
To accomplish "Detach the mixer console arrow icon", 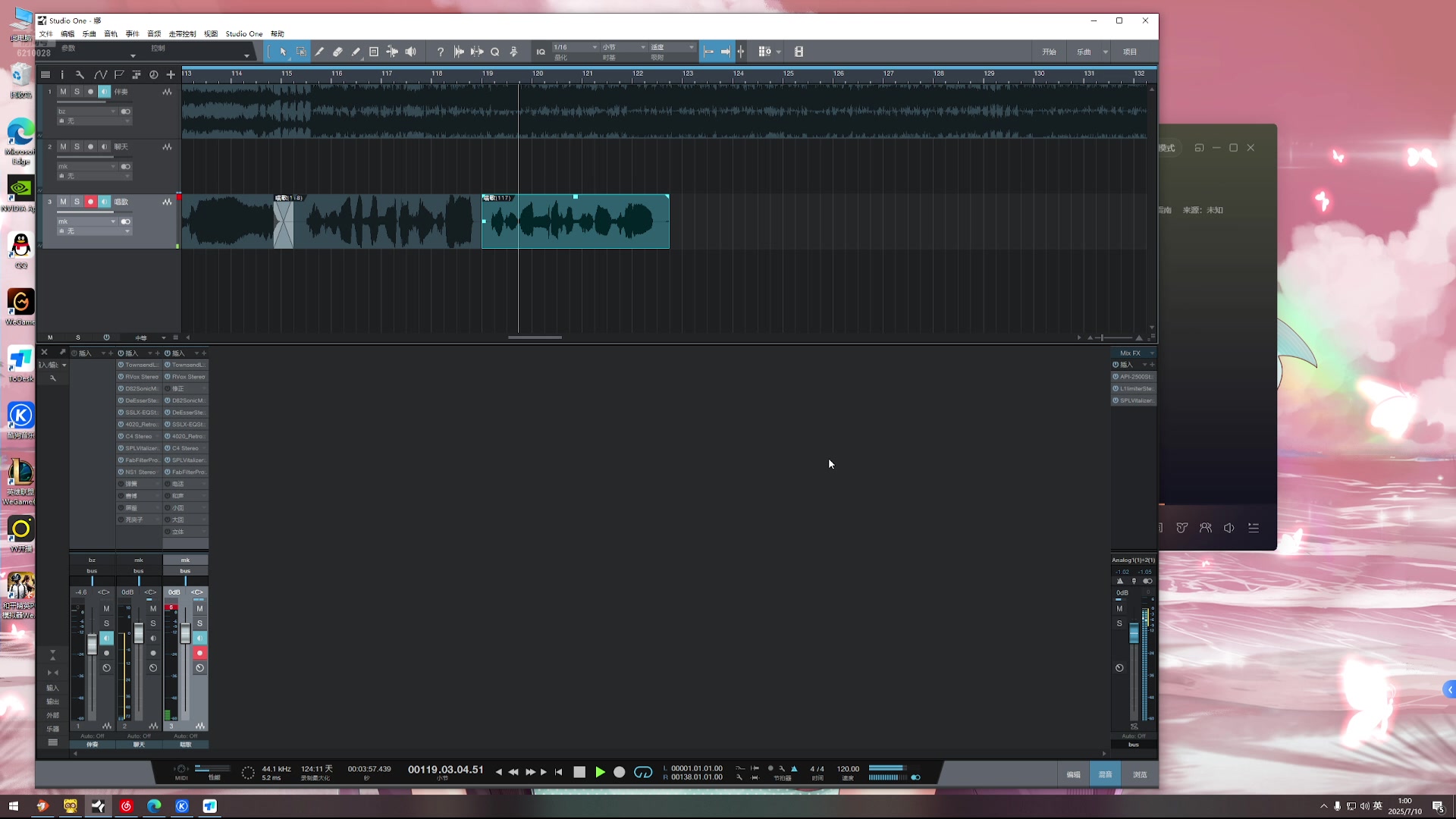I will (x=62, y=352).
